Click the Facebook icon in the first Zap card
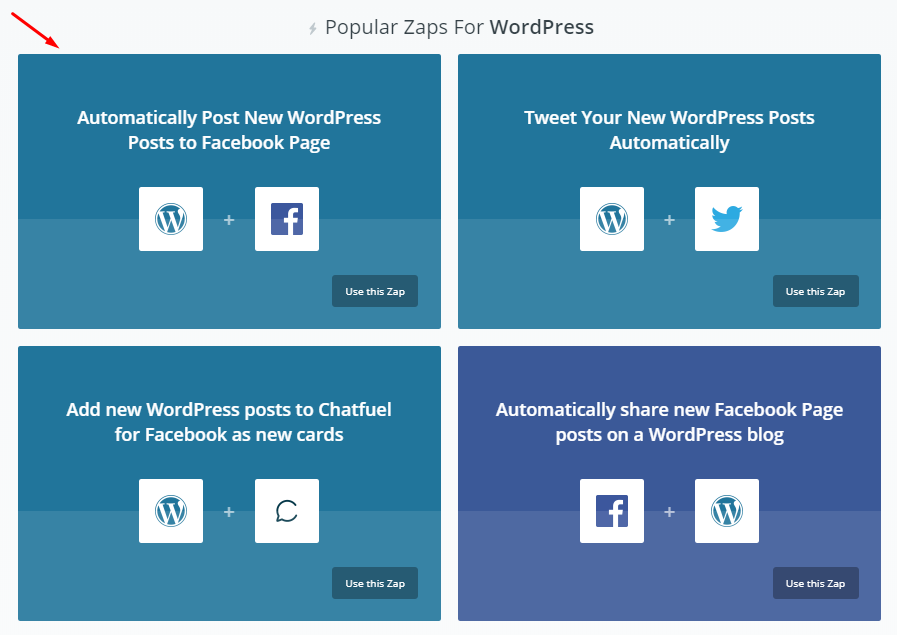This screenshot has height=635, width=897. pos(287,219)
